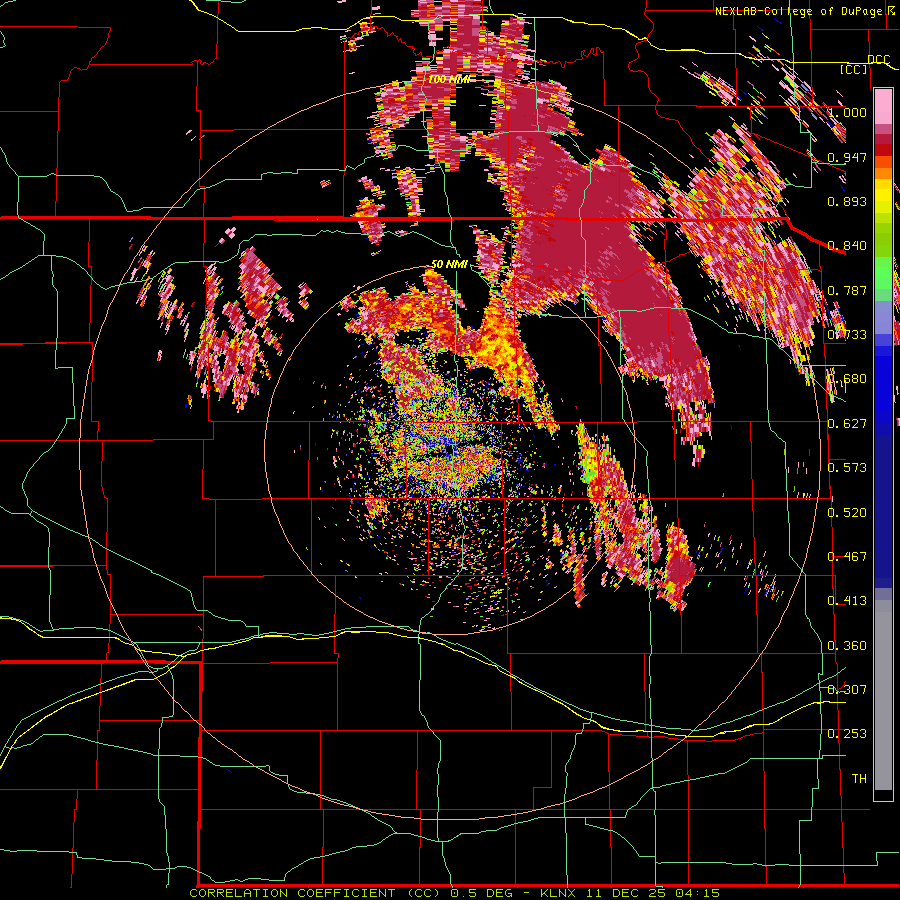Click the "0.680" scale value
The height and width of the screenshot is (900, 900).
(x=847, y=379)
